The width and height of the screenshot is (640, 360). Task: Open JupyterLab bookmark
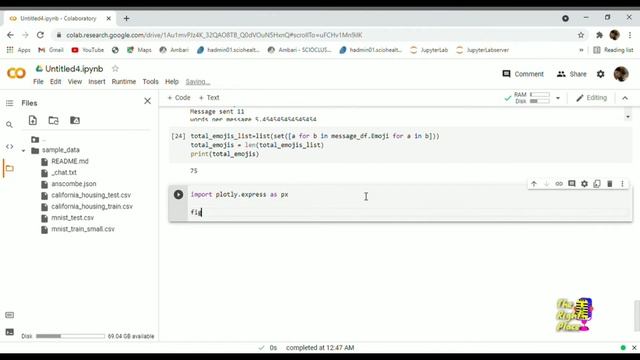point(429,50)
